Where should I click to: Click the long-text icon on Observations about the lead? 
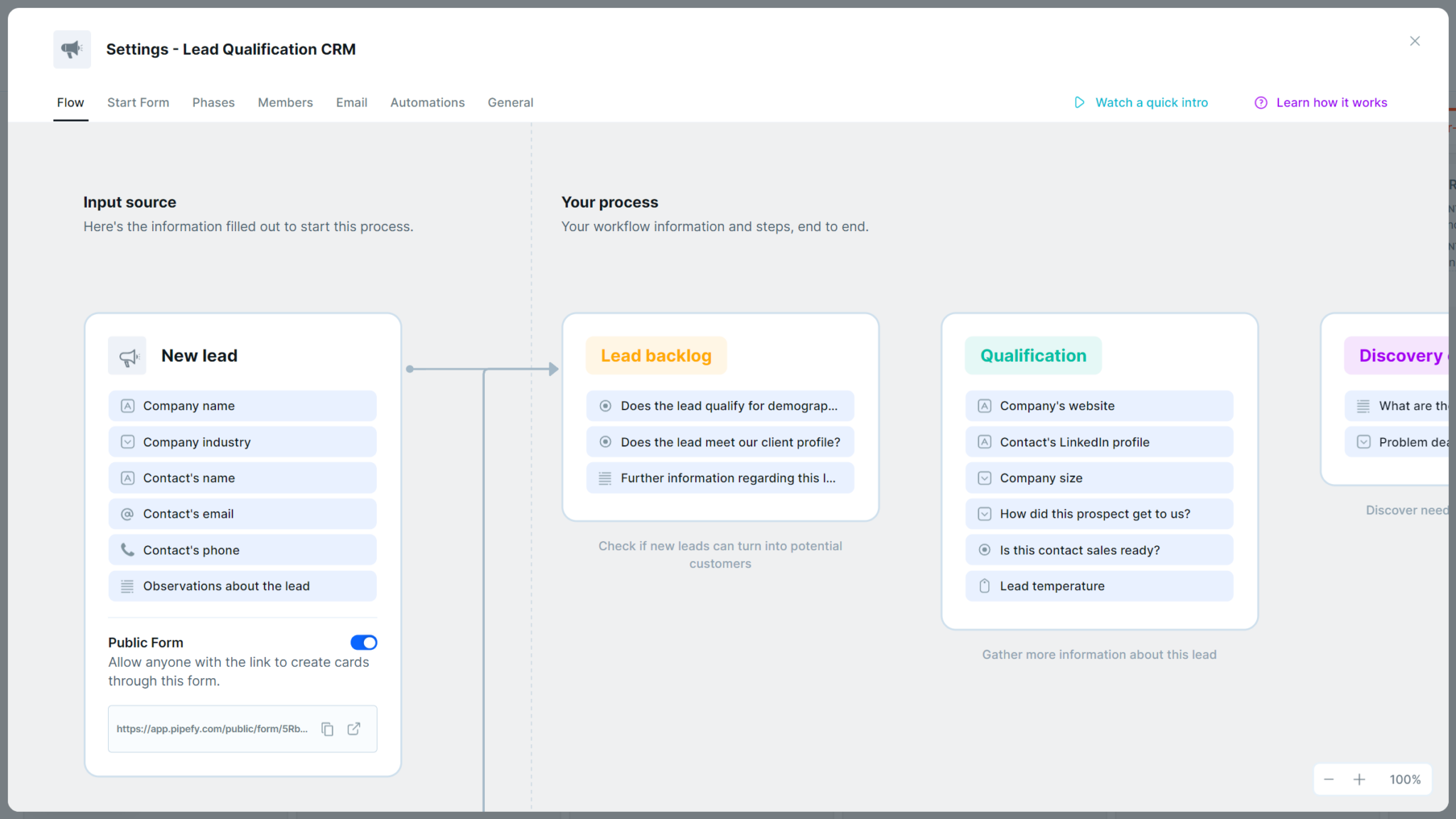[127, 586]
